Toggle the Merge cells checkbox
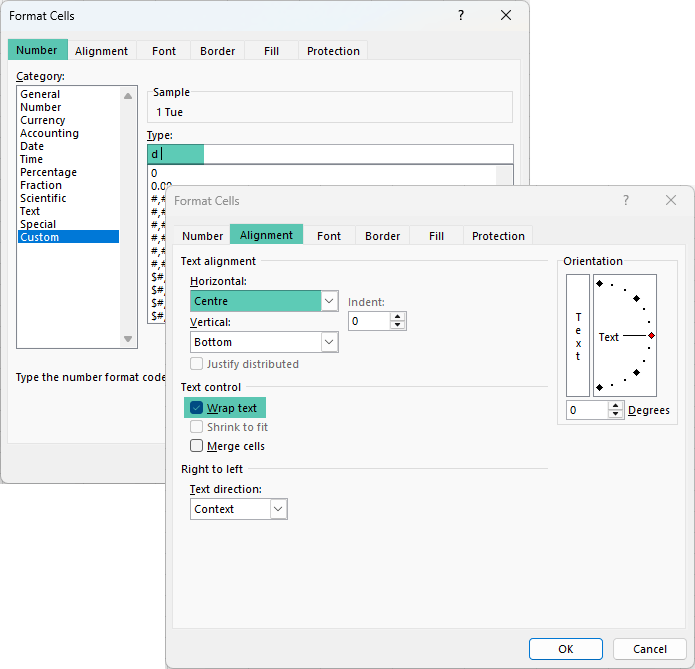695x669 pixels. tap(196, 446)
